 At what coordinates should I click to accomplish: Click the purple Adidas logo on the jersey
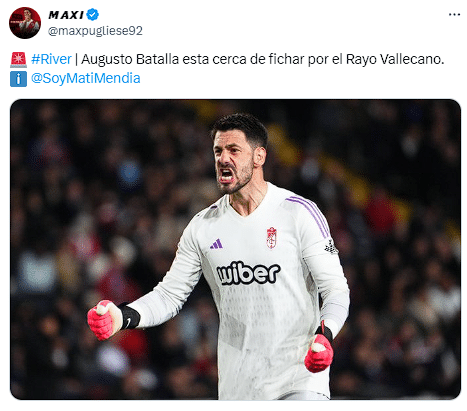(216, 244)
